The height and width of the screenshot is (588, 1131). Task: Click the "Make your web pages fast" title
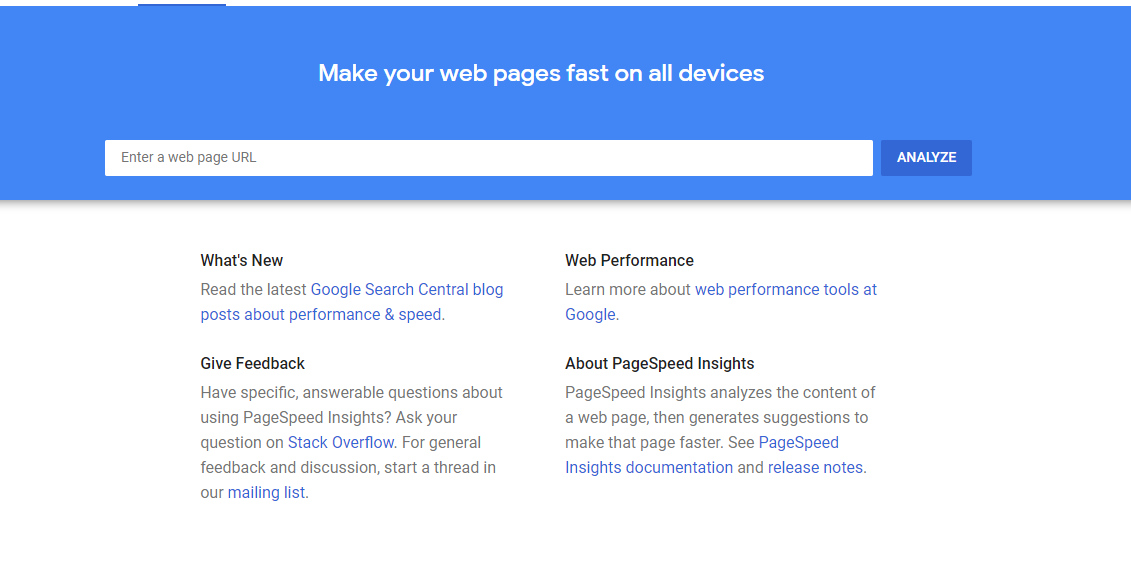tap(541, 73)
